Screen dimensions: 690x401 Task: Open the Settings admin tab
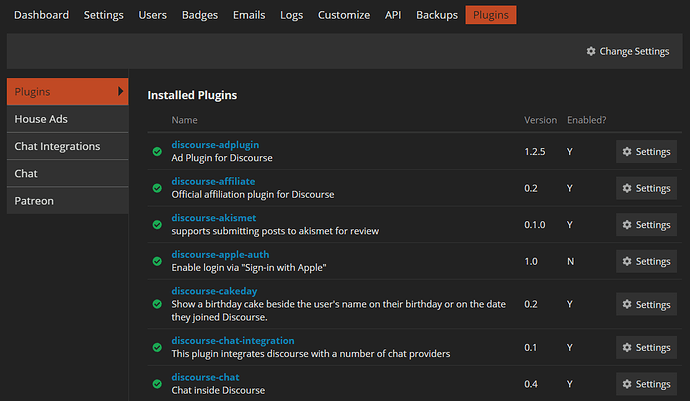(103, 15)
